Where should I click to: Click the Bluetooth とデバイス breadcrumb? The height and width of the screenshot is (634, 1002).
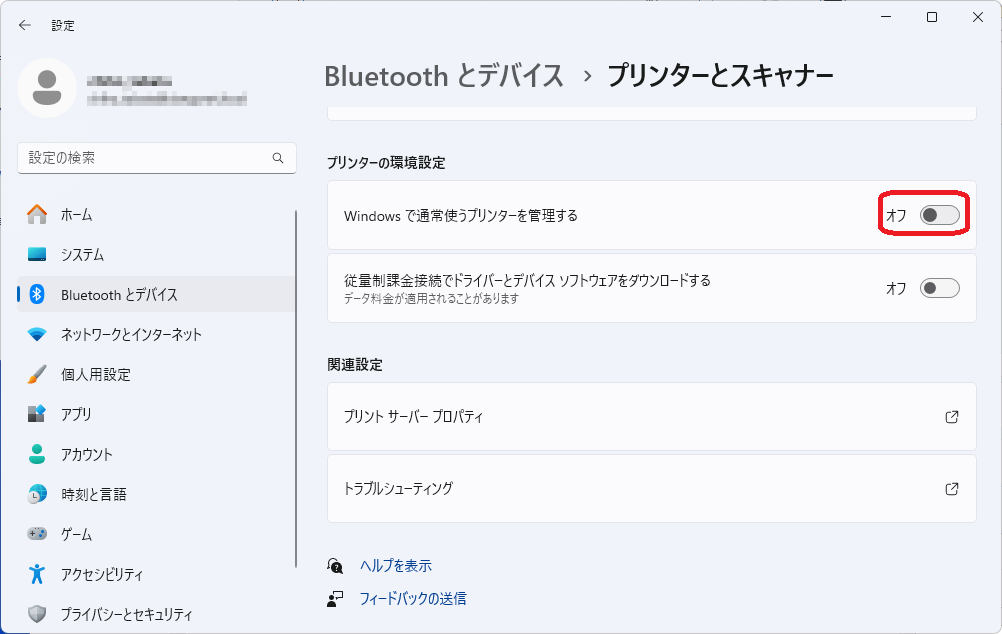click(444, 75)
